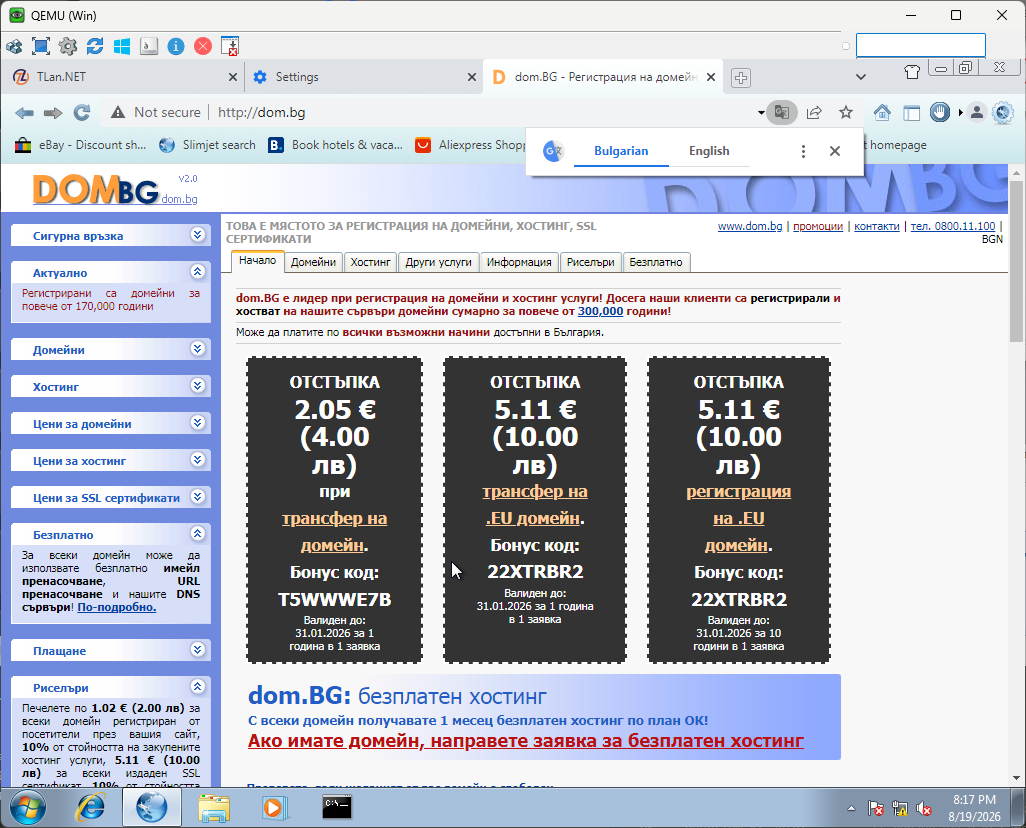Expand the Домейни sidebar panel

(198, 348)
